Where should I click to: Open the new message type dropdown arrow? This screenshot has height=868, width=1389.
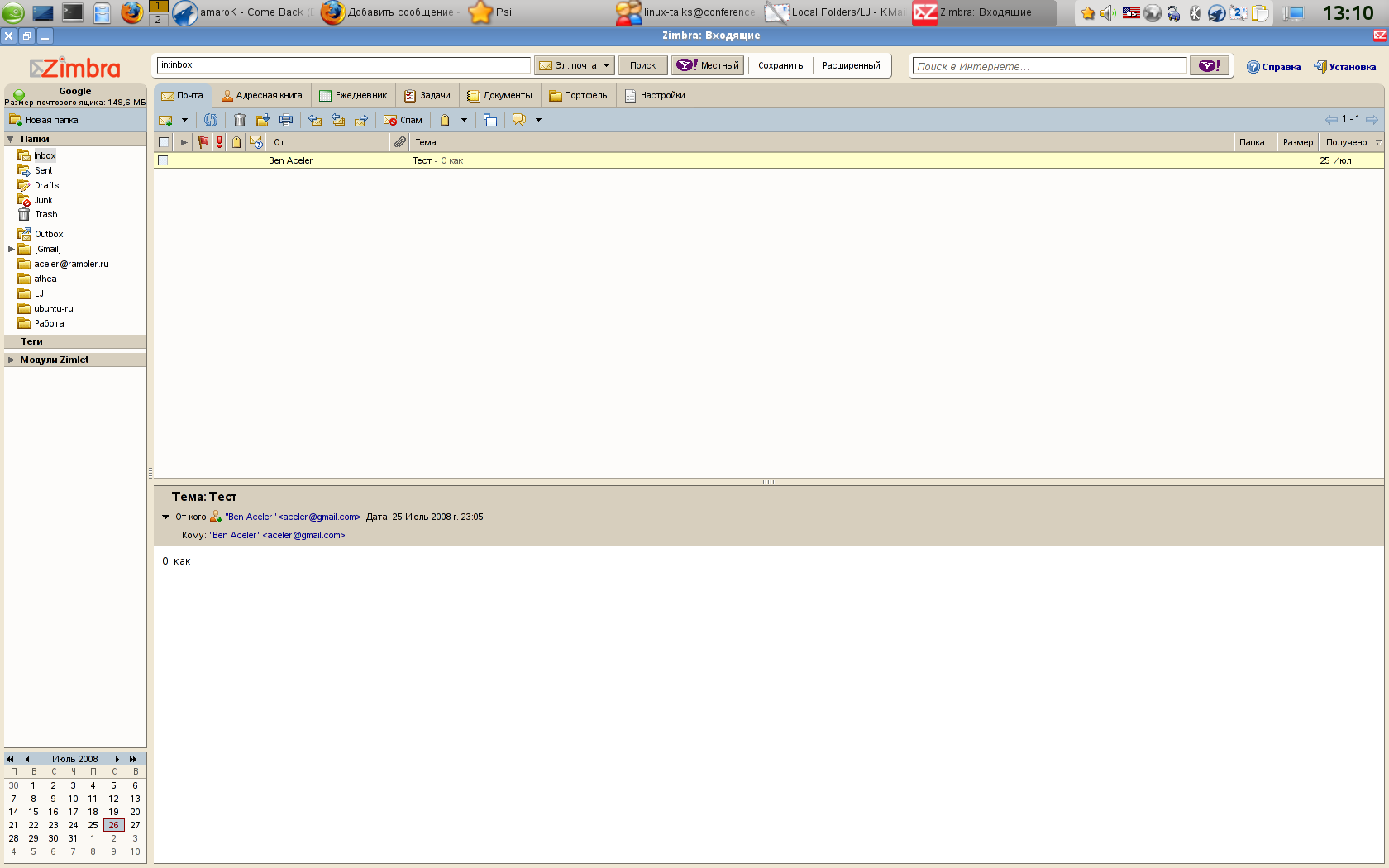184,120
